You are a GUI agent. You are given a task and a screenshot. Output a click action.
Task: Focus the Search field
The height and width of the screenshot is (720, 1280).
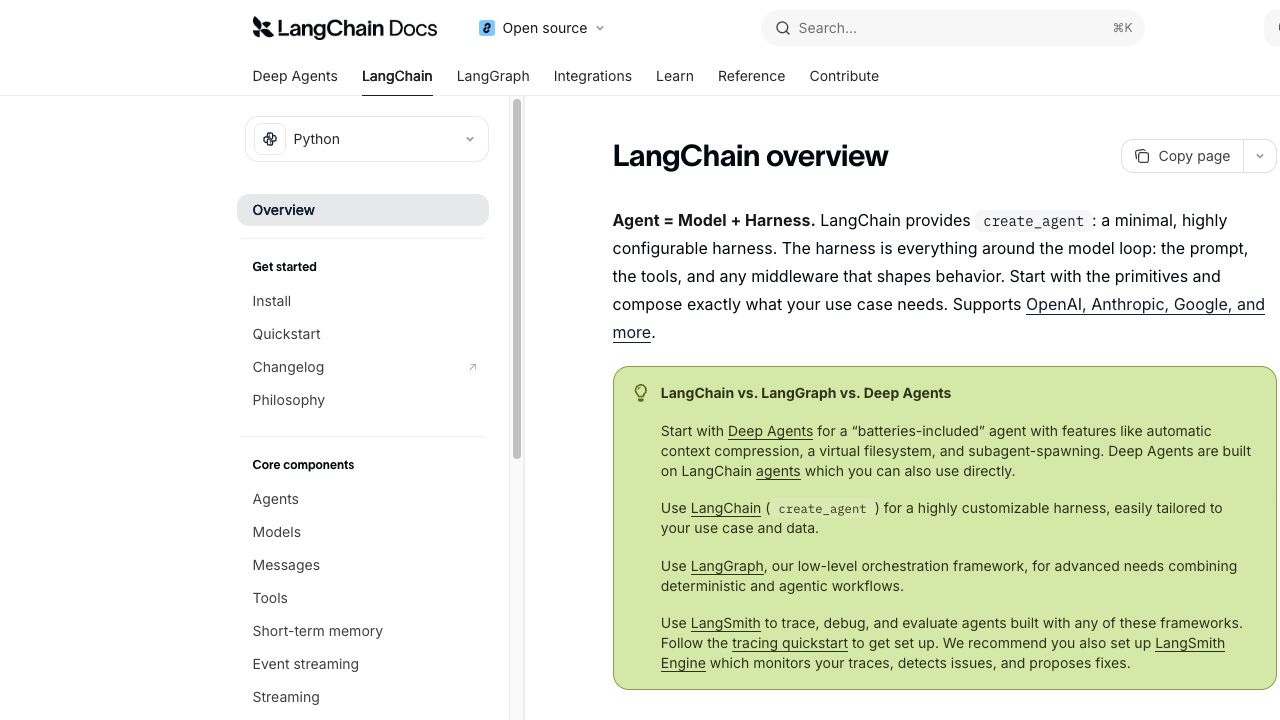(x=953, y=28)
